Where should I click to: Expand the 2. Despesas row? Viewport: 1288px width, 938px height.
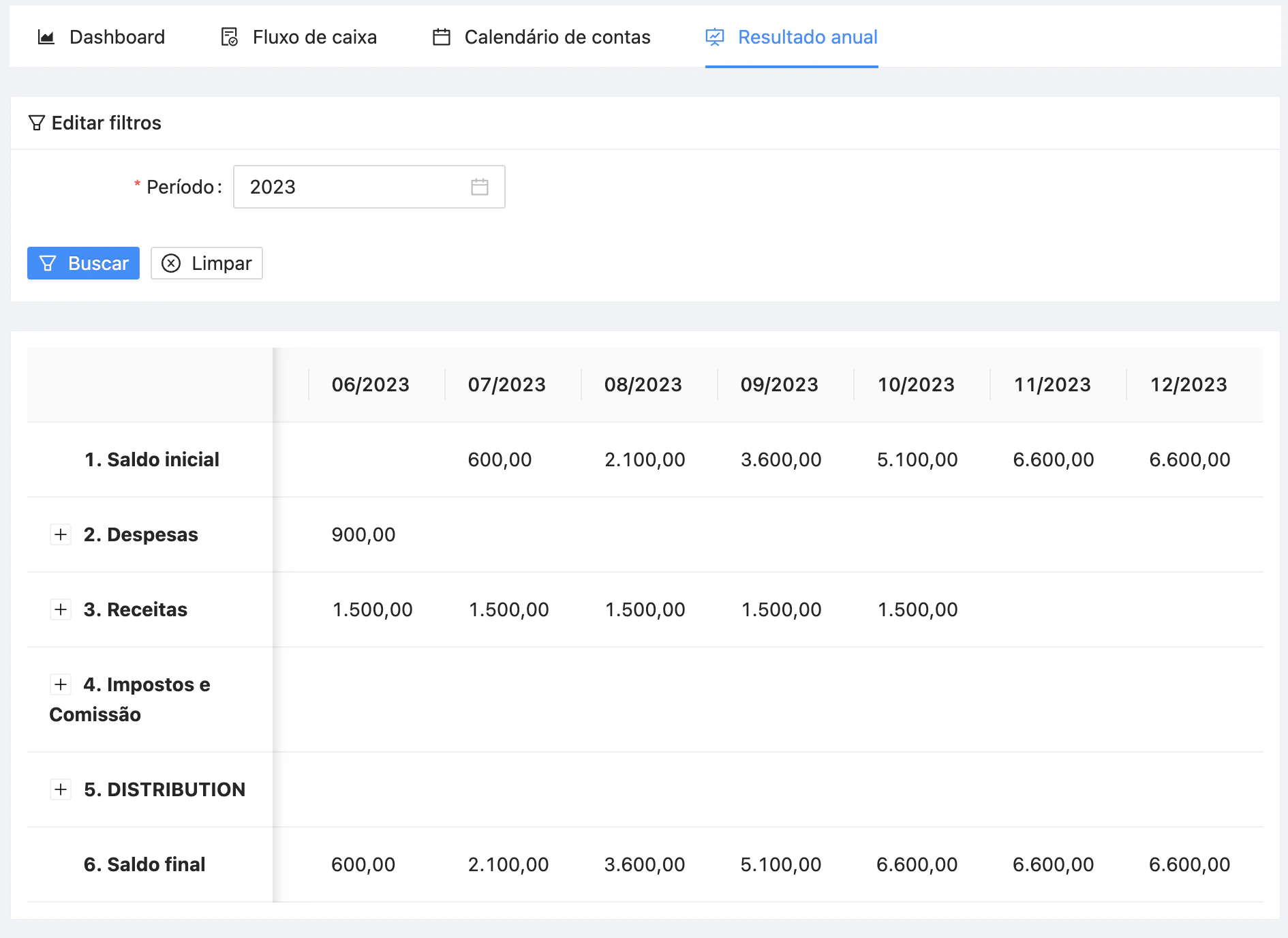tap(61, 534)
